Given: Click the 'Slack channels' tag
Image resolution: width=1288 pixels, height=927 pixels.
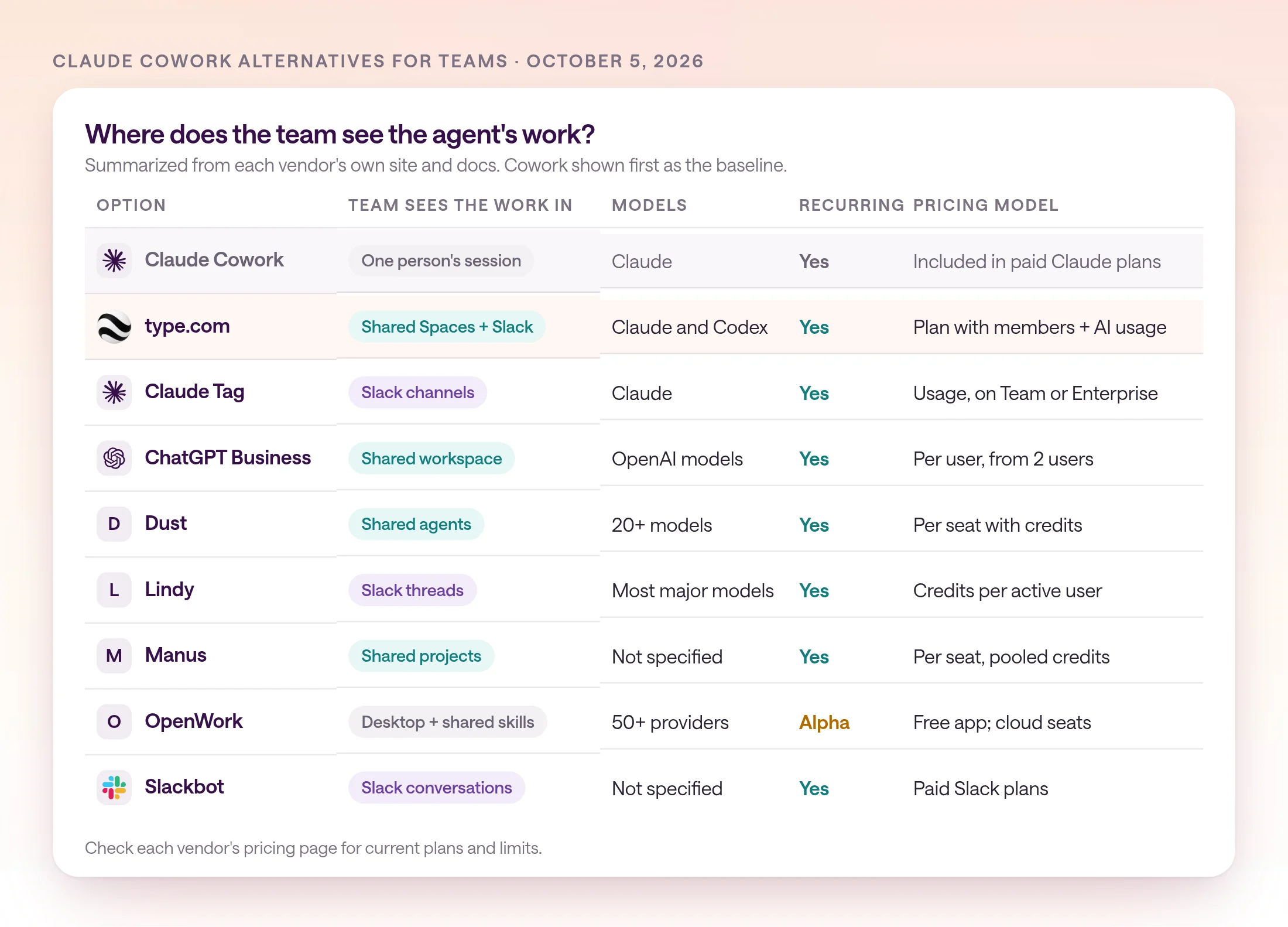Looking at the screenshot, I should pyautogui.click(x=417, y=392).
